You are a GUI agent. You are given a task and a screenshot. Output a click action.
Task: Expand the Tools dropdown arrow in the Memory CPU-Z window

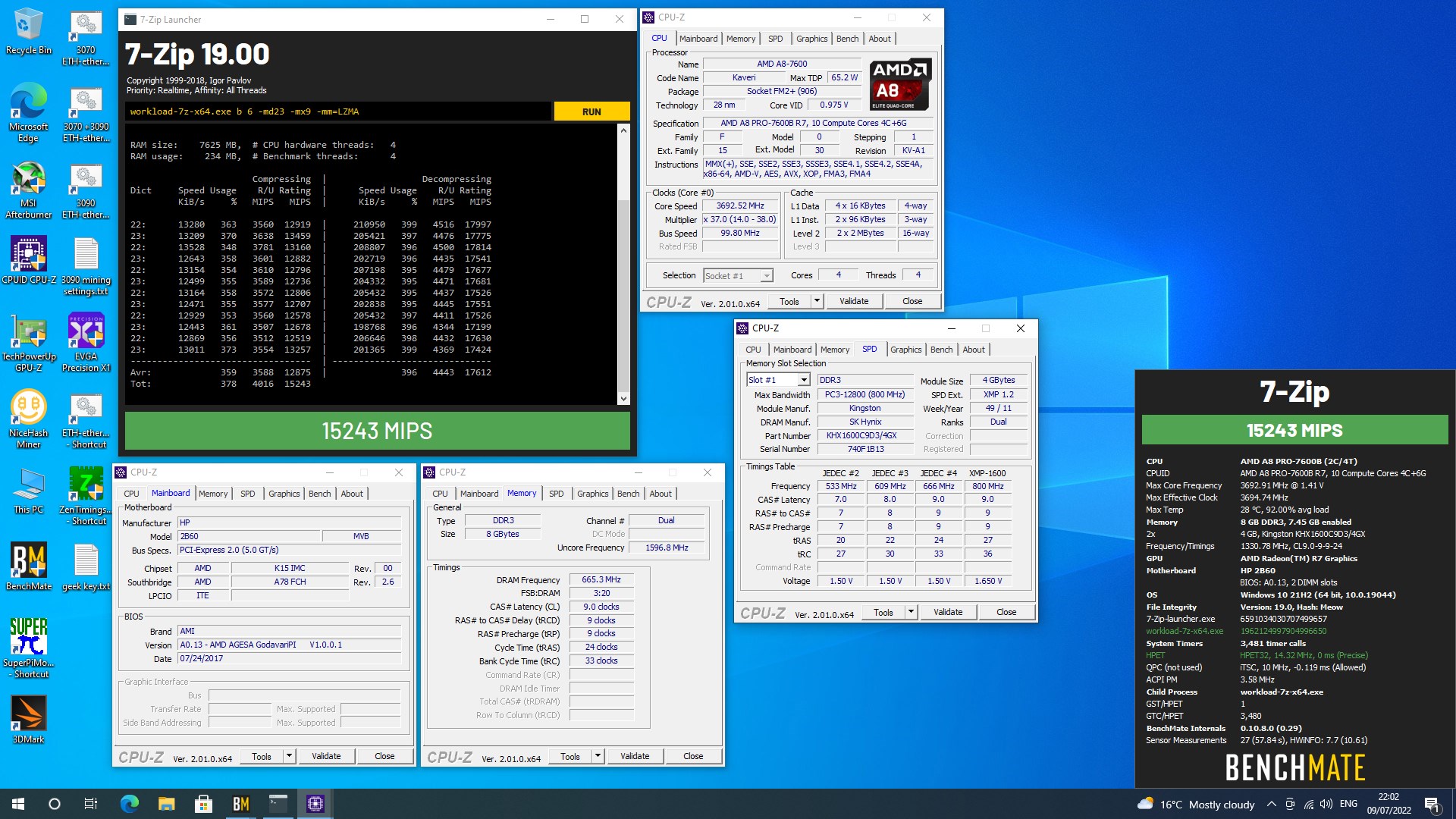[x=598, y=756]
